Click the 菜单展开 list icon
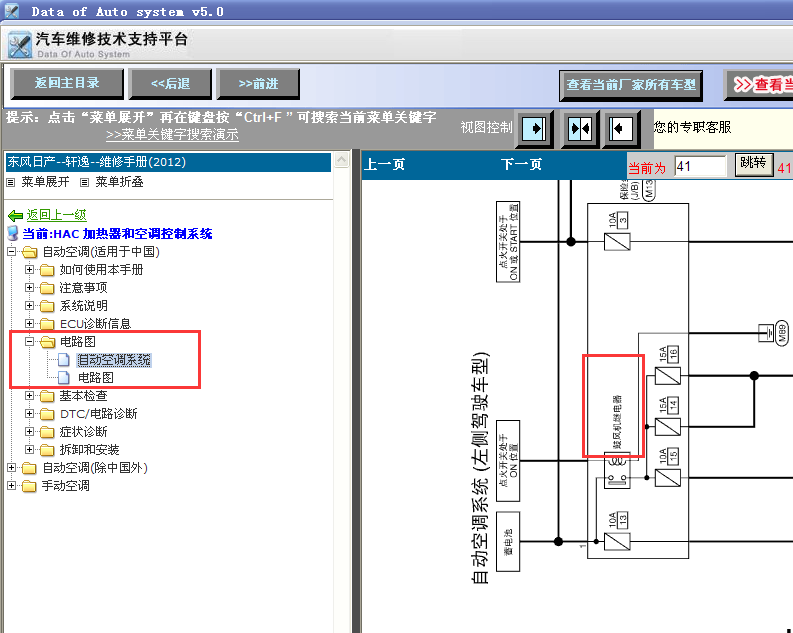Screen dimensions: 793x633 click(11, 183)
